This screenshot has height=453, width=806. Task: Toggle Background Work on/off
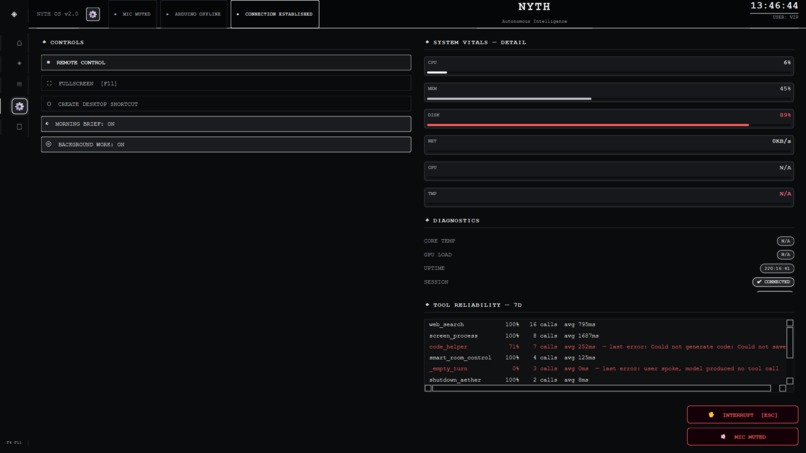pos(226,144)
